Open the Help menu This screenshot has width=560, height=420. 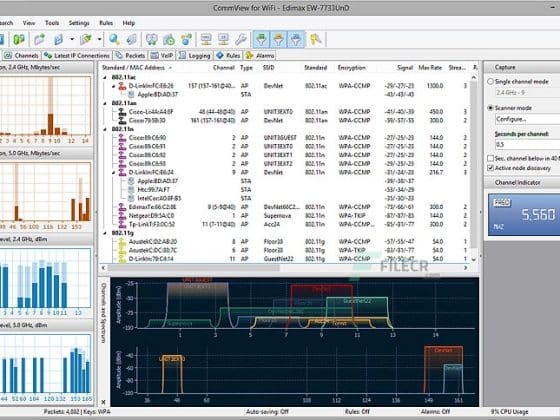[x=129, y=23]
